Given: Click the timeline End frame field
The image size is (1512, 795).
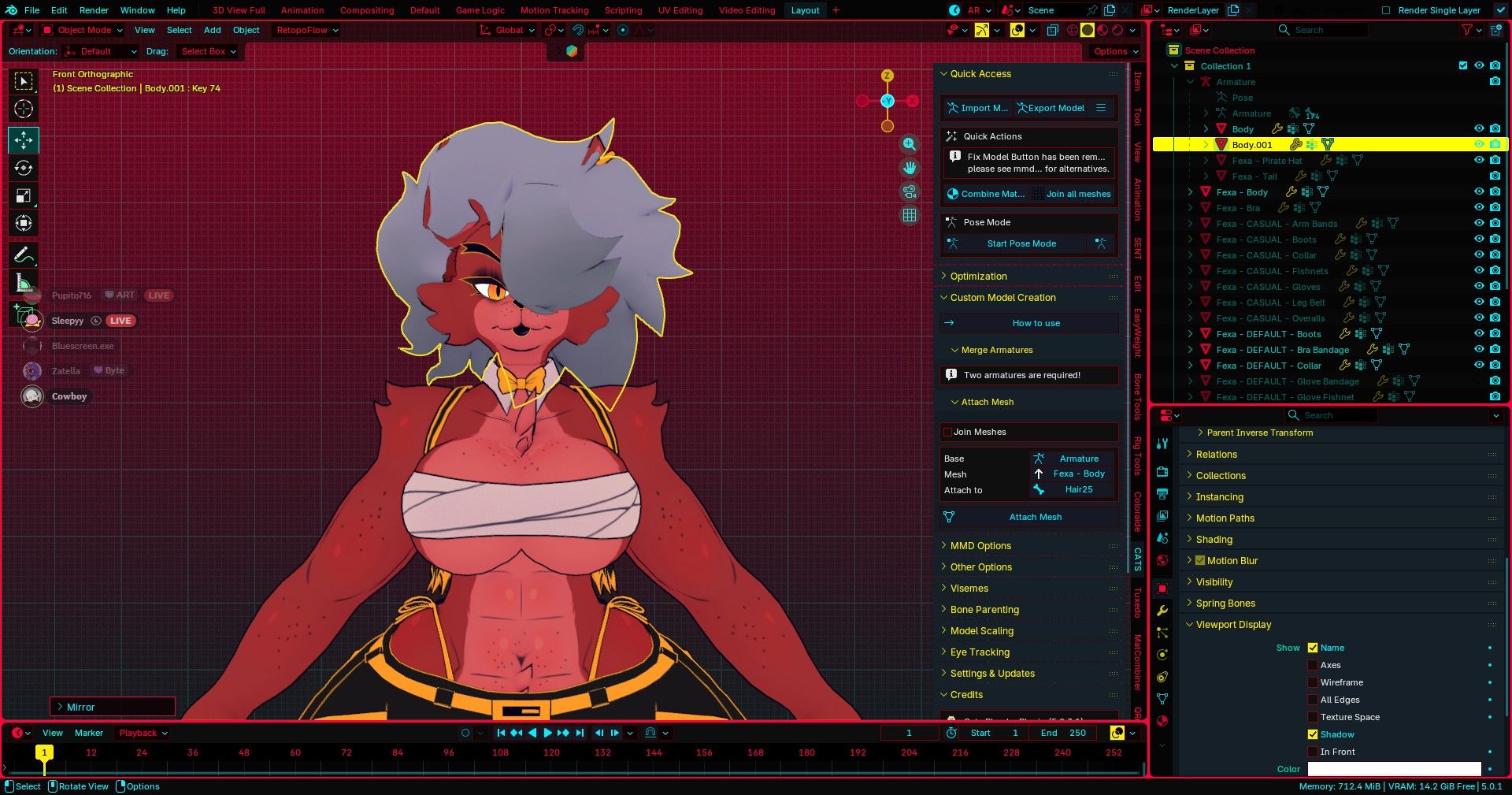Looking at the screenshot, I should point(1063,733).
